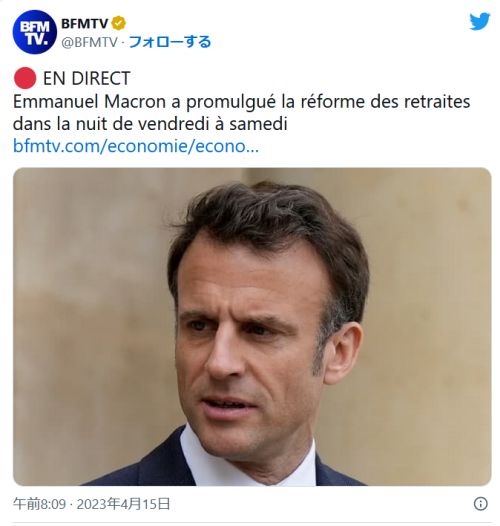
Task: Click the @BFMTV handle
Action: click(x=89, y=42)
